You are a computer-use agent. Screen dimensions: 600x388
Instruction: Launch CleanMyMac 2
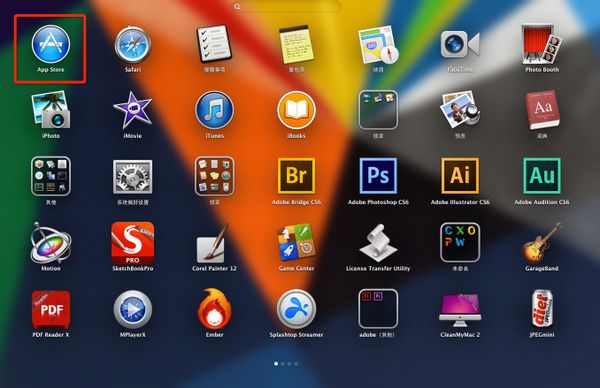(x=460, y=310)
